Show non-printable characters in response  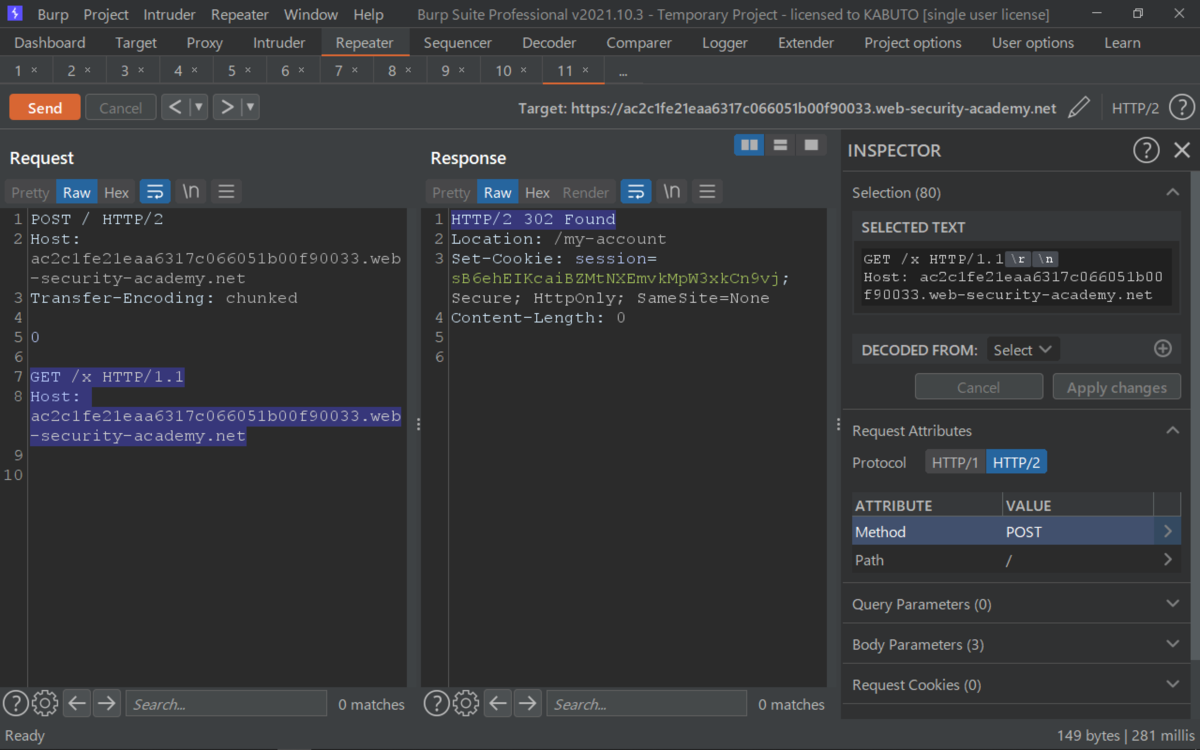click(x=672, y=192)
